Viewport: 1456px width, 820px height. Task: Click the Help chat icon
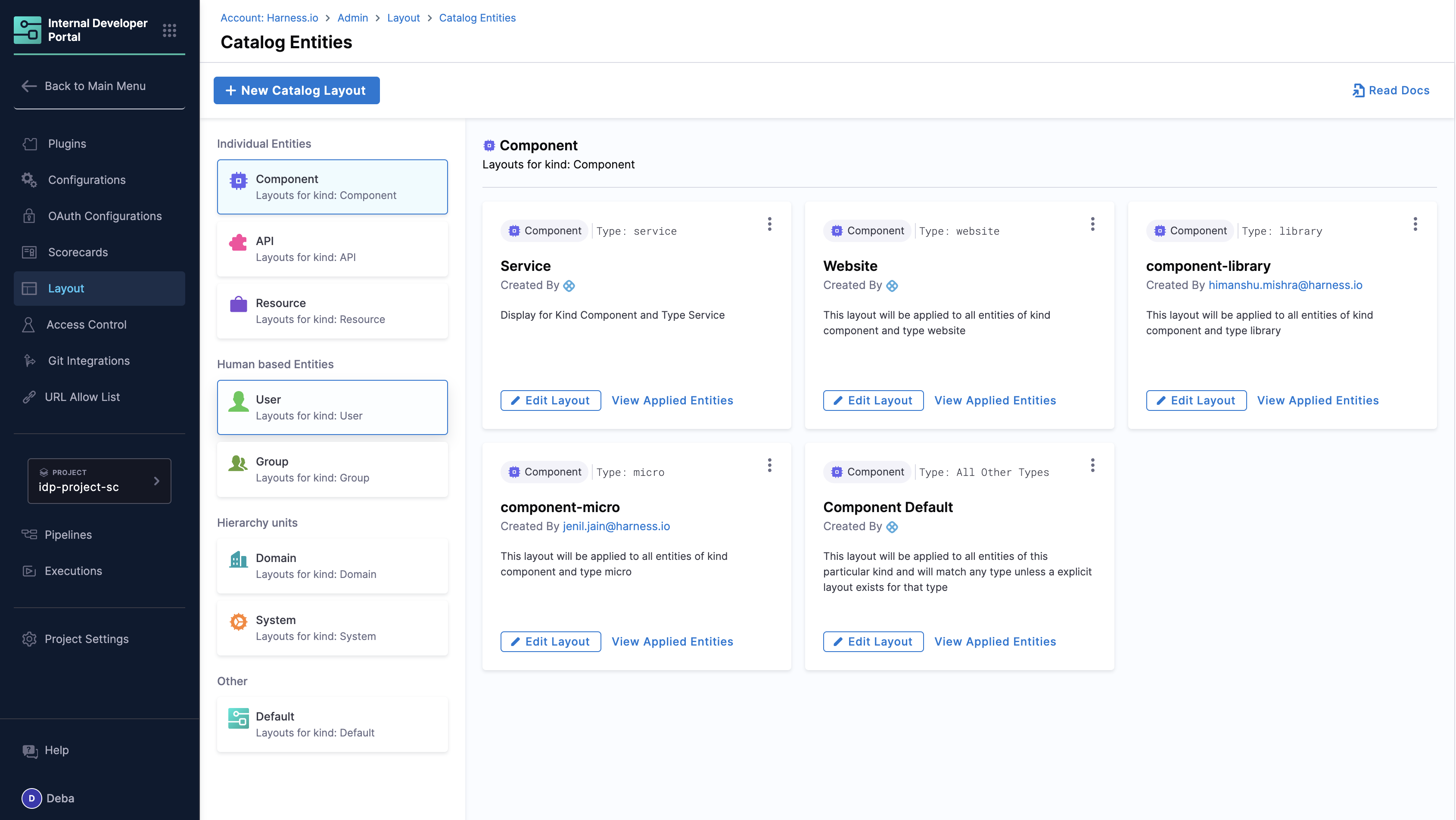point(29,751)
